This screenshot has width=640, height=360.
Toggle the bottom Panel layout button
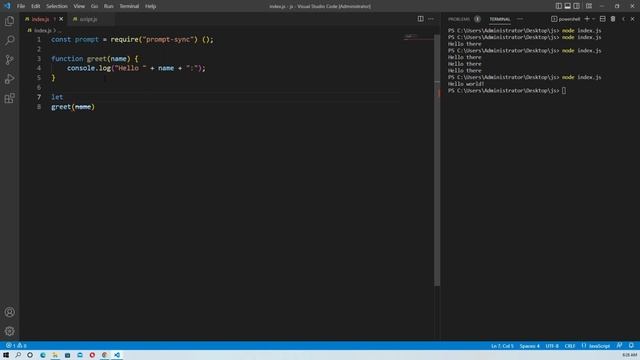567,6
